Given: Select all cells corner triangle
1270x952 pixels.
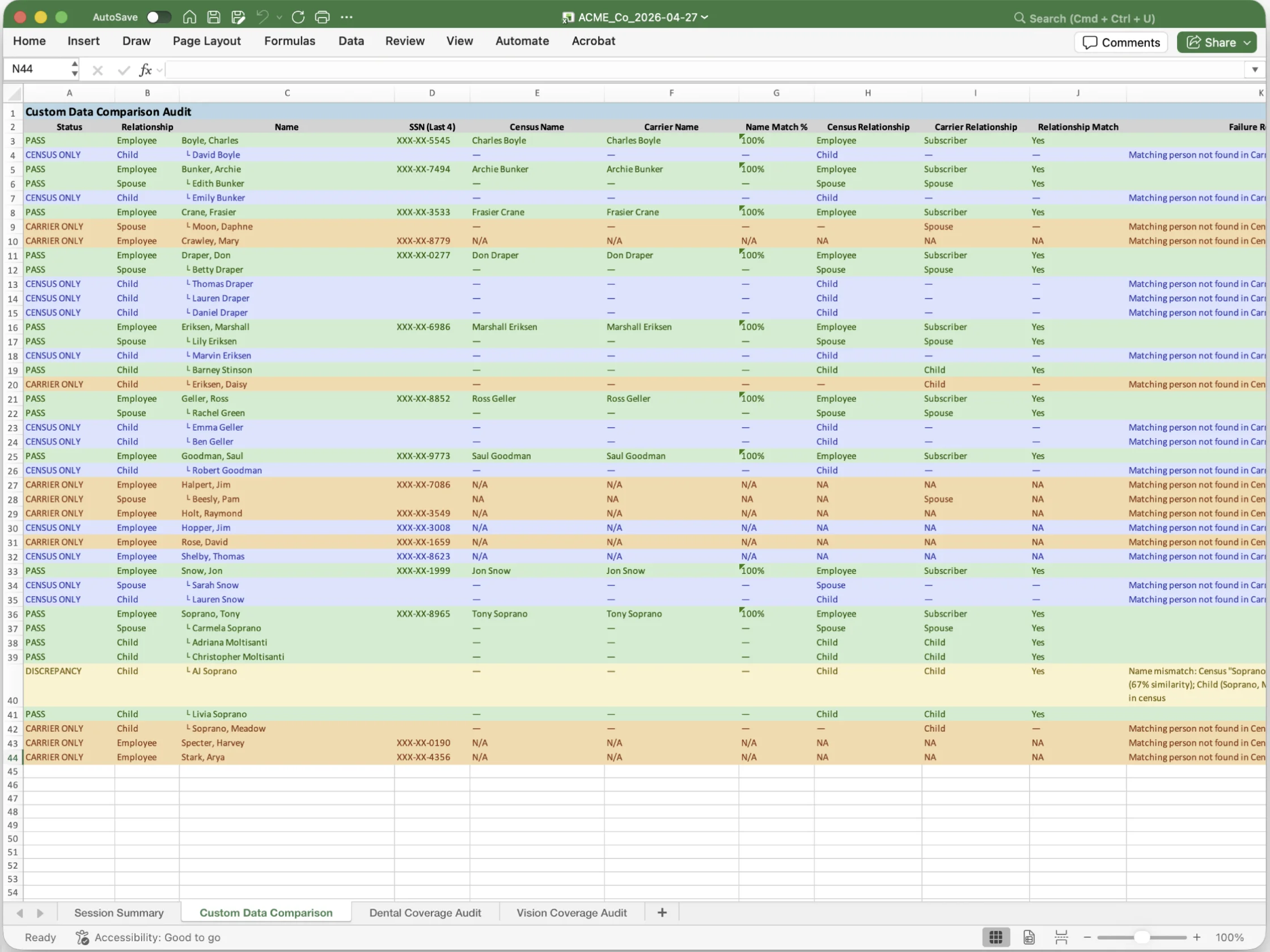Looking at the screenshot, I should tap(14, 93).
